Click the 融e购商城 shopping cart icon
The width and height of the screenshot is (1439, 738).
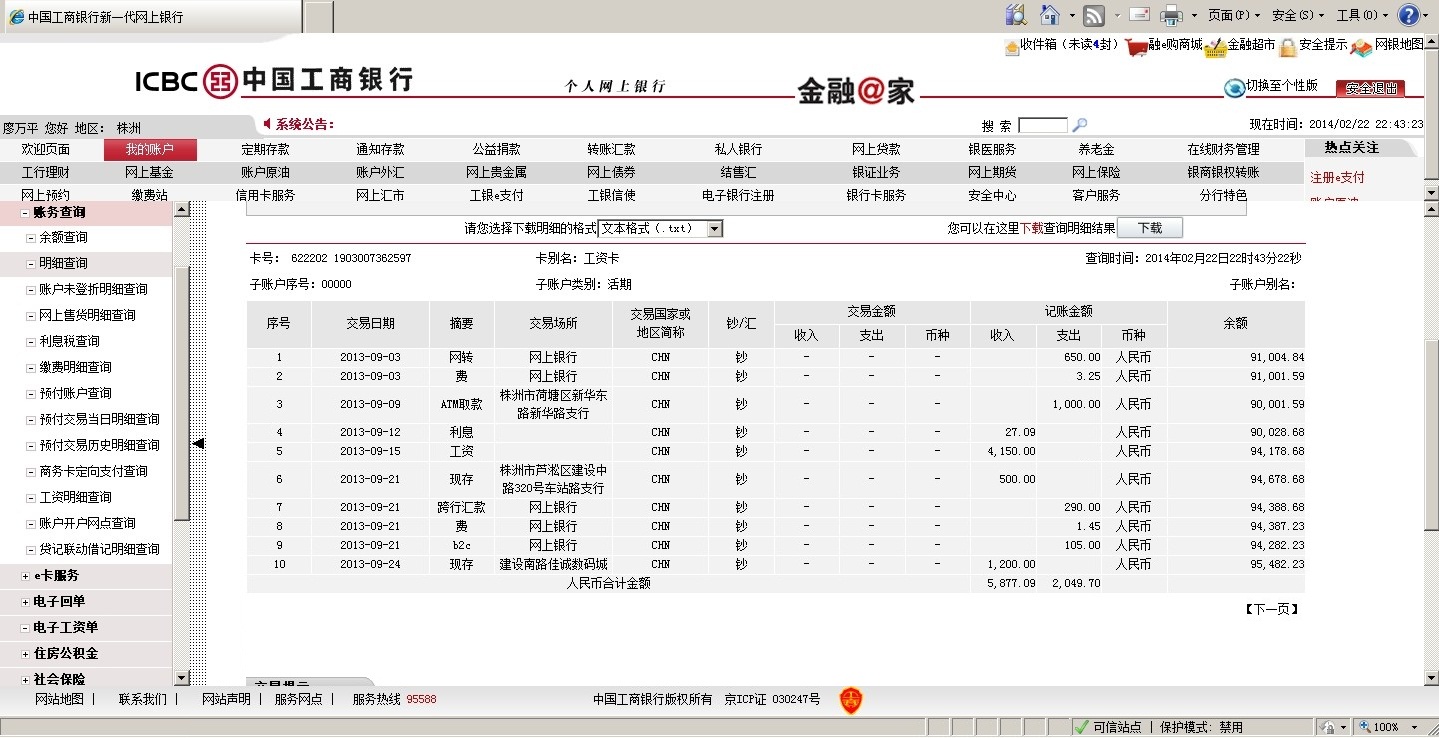click(1135, 47)
